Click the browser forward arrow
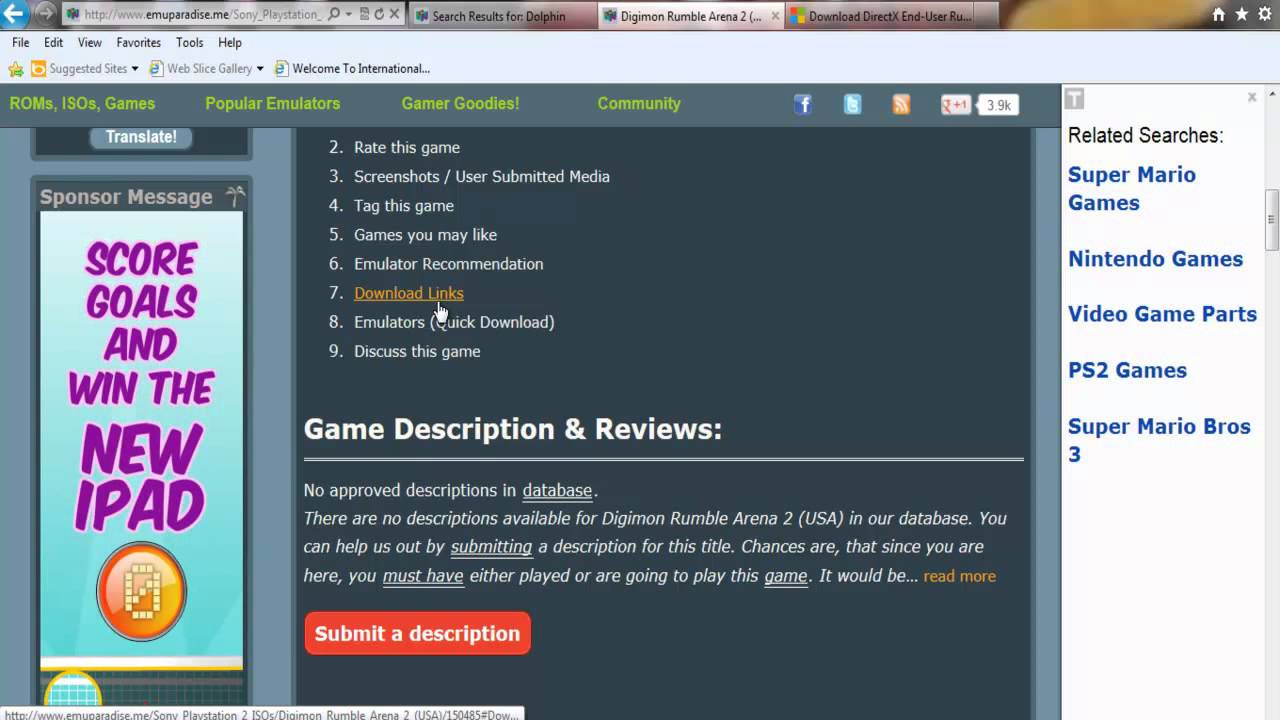Viewport: 1280px width, 720px height. (x=45, y=15)
